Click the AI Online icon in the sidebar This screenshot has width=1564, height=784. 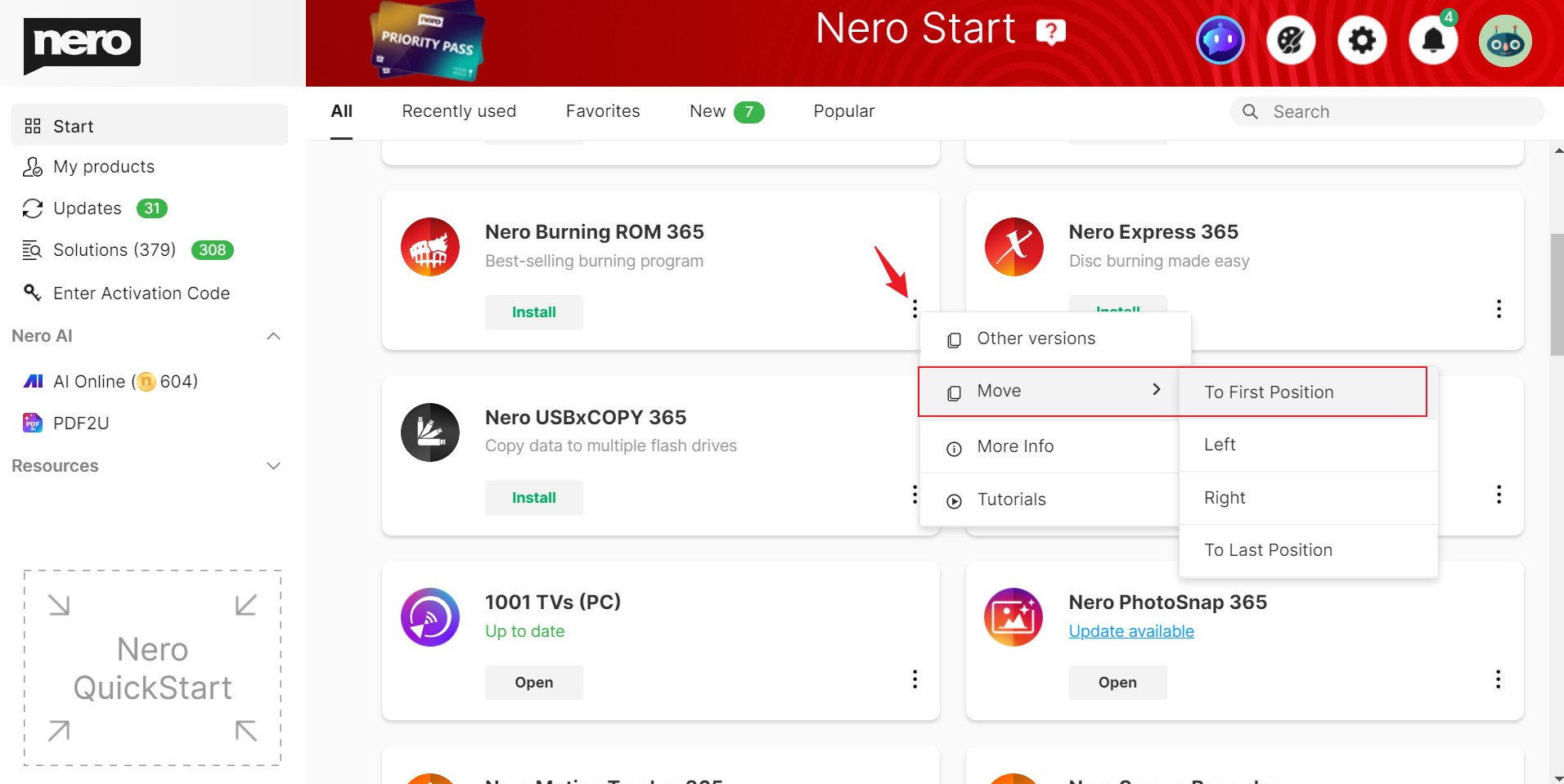point(32,381)
